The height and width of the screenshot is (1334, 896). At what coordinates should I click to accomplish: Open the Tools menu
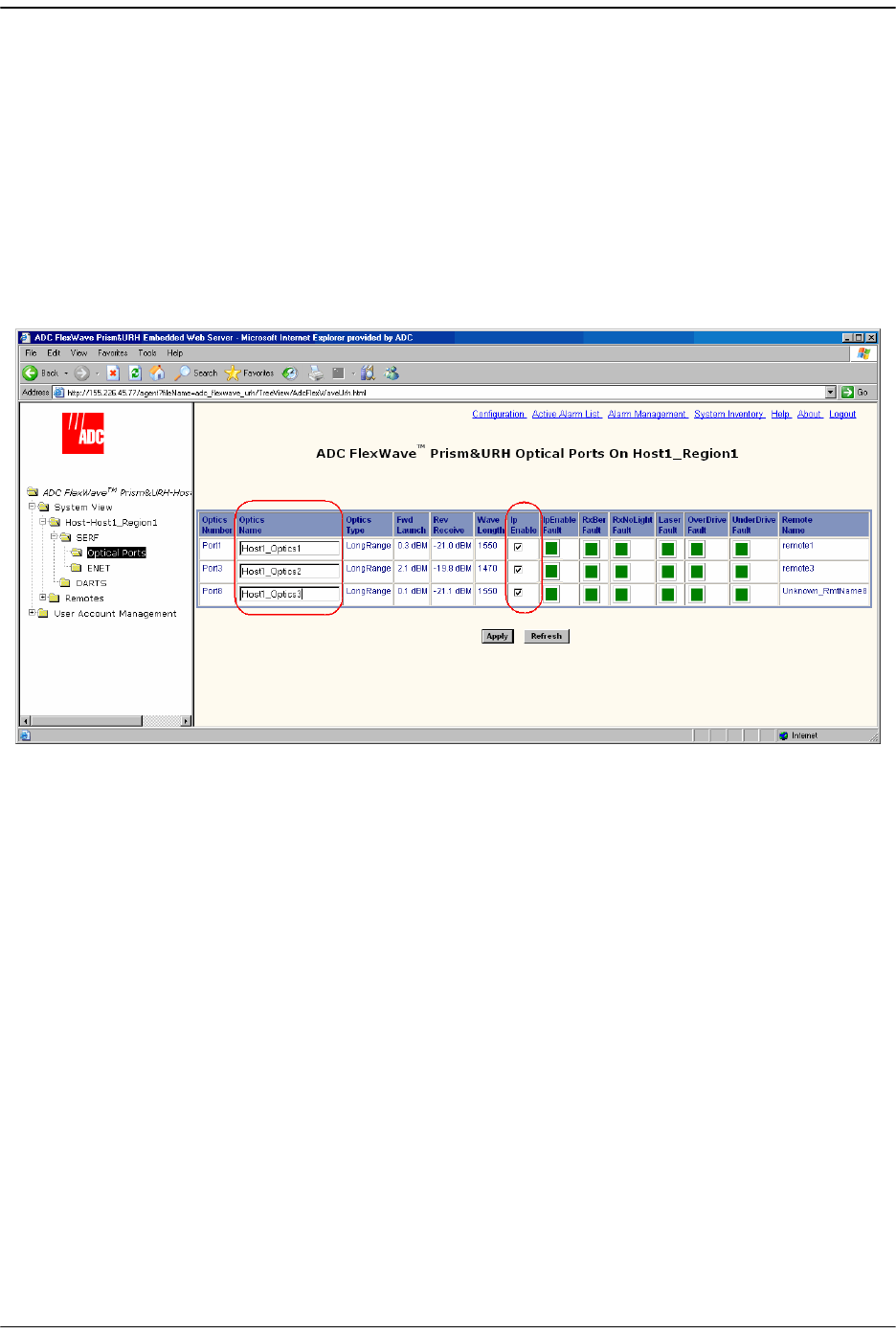pyautogui.click(x=146, y=353)
